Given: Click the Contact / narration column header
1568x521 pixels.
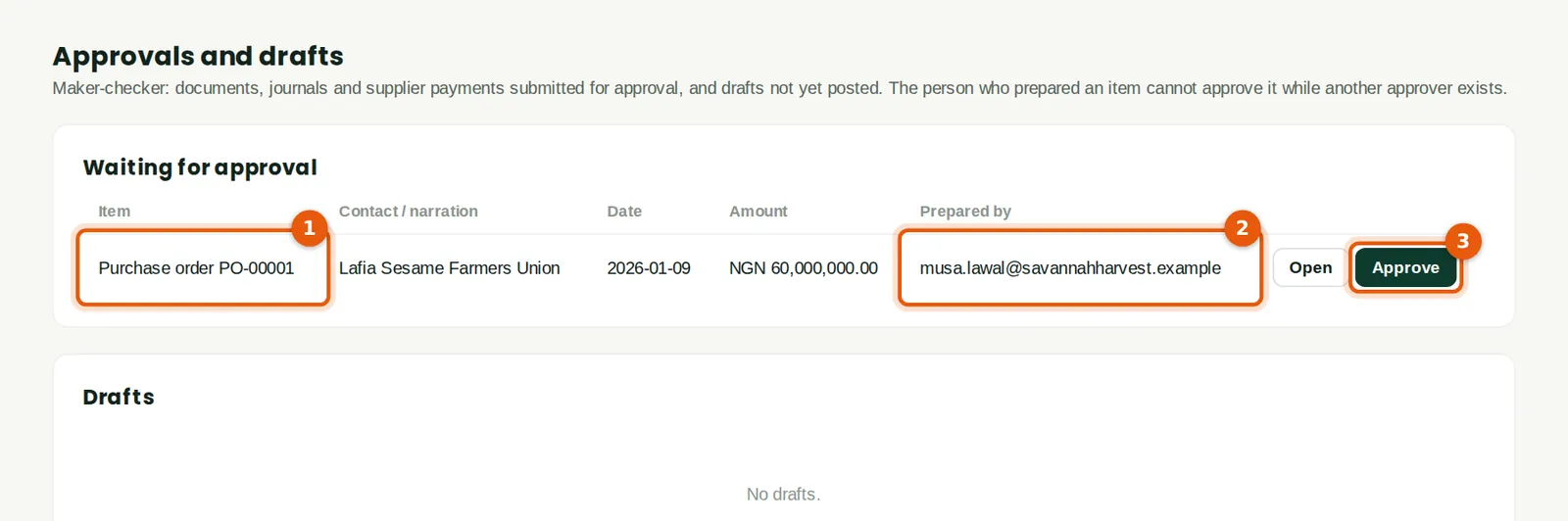Looking at the screenshot, I should click(409, 211).
